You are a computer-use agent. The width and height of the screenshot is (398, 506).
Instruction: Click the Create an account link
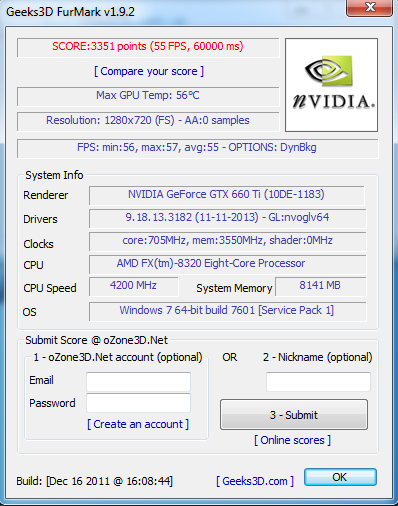(x=138, y=424)
